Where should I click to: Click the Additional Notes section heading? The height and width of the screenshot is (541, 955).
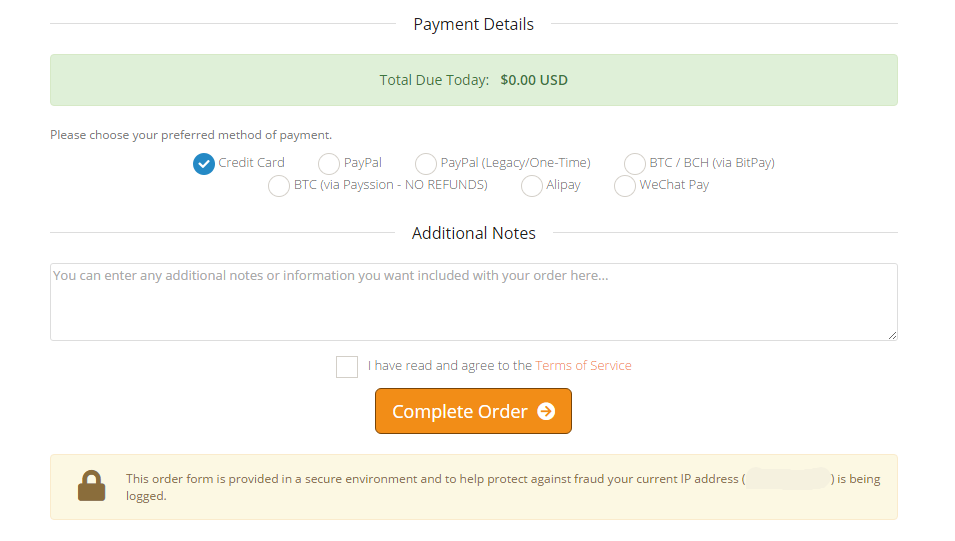474,233
